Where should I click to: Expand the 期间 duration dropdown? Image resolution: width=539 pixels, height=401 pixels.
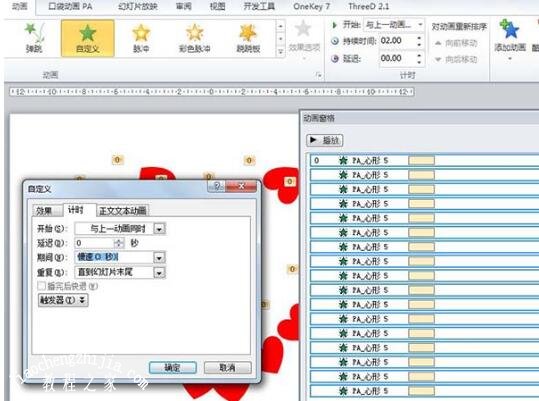coord(160,257)
